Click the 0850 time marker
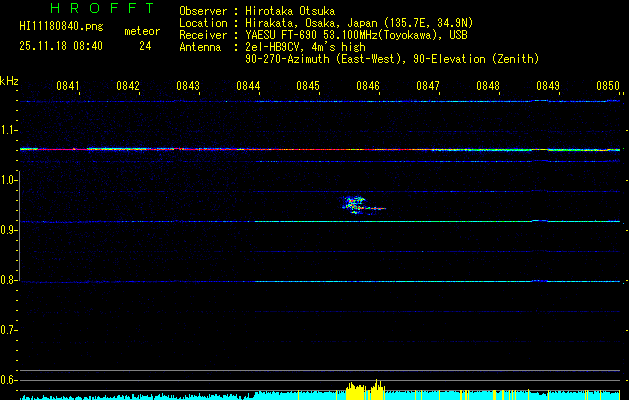629x400 pixels. click(608, 86)
